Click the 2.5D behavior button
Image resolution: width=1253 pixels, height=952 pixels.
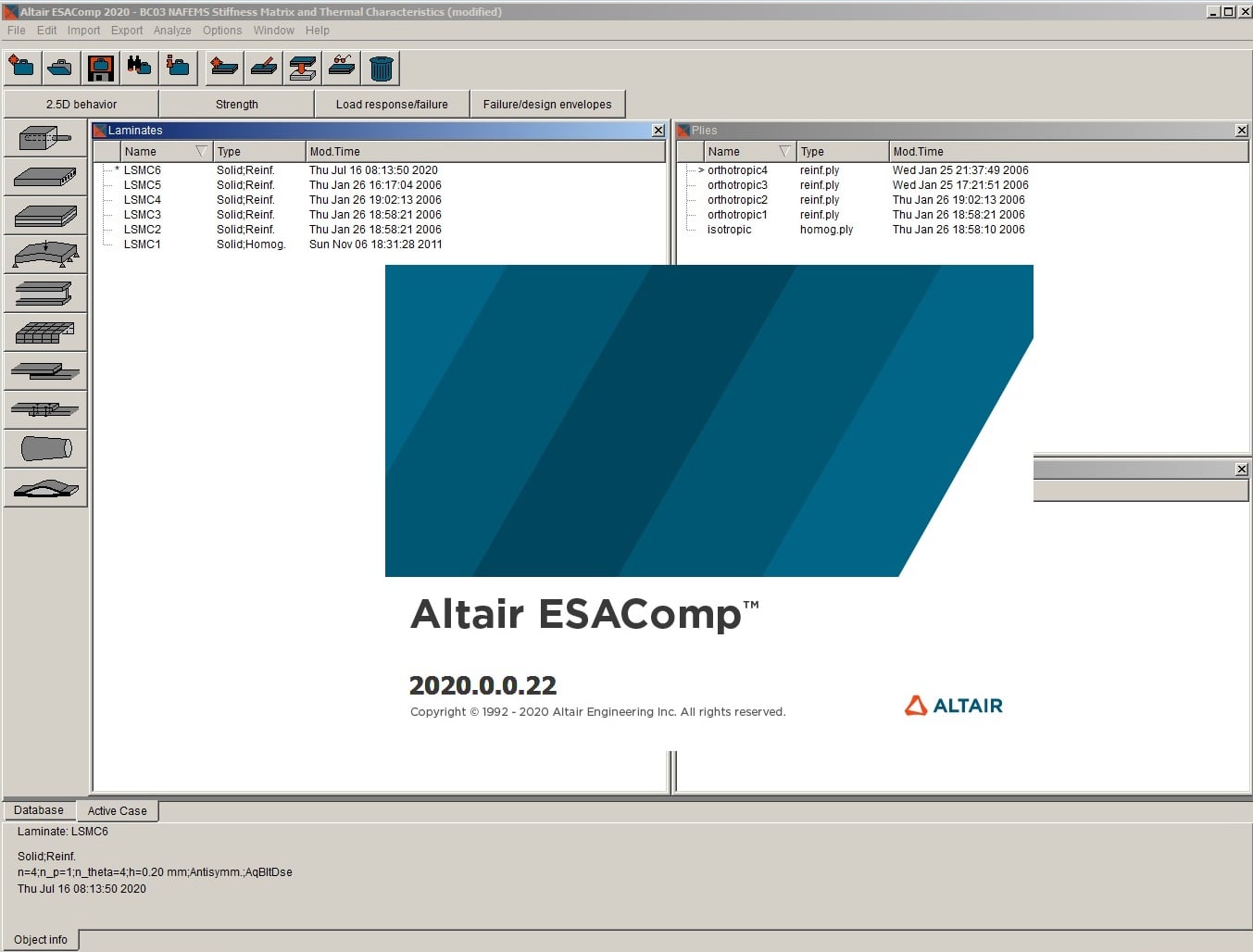[x=81, y=104]
